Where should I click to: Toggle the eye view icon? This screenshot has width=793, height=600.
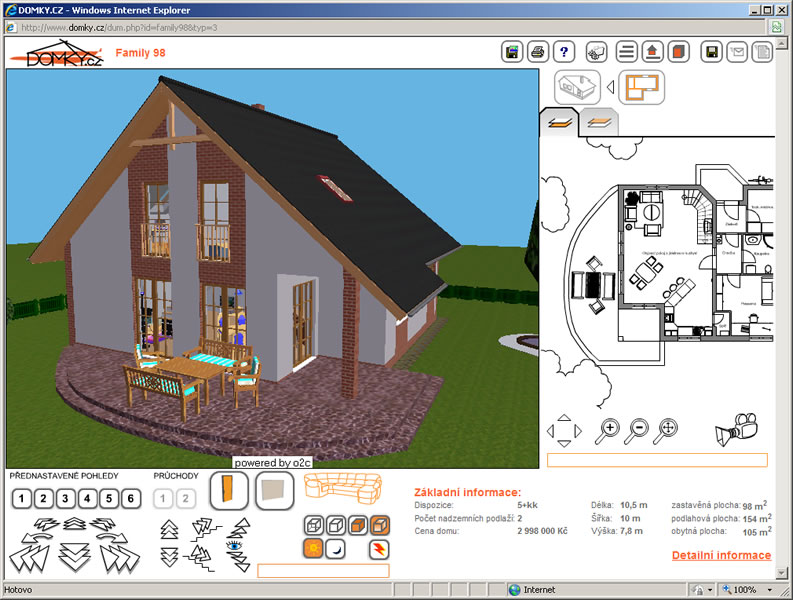coord(234,546)
